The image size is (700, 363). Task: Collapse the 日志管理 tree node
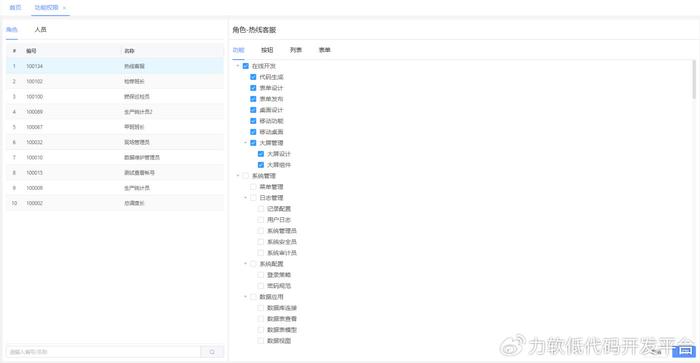246,198
